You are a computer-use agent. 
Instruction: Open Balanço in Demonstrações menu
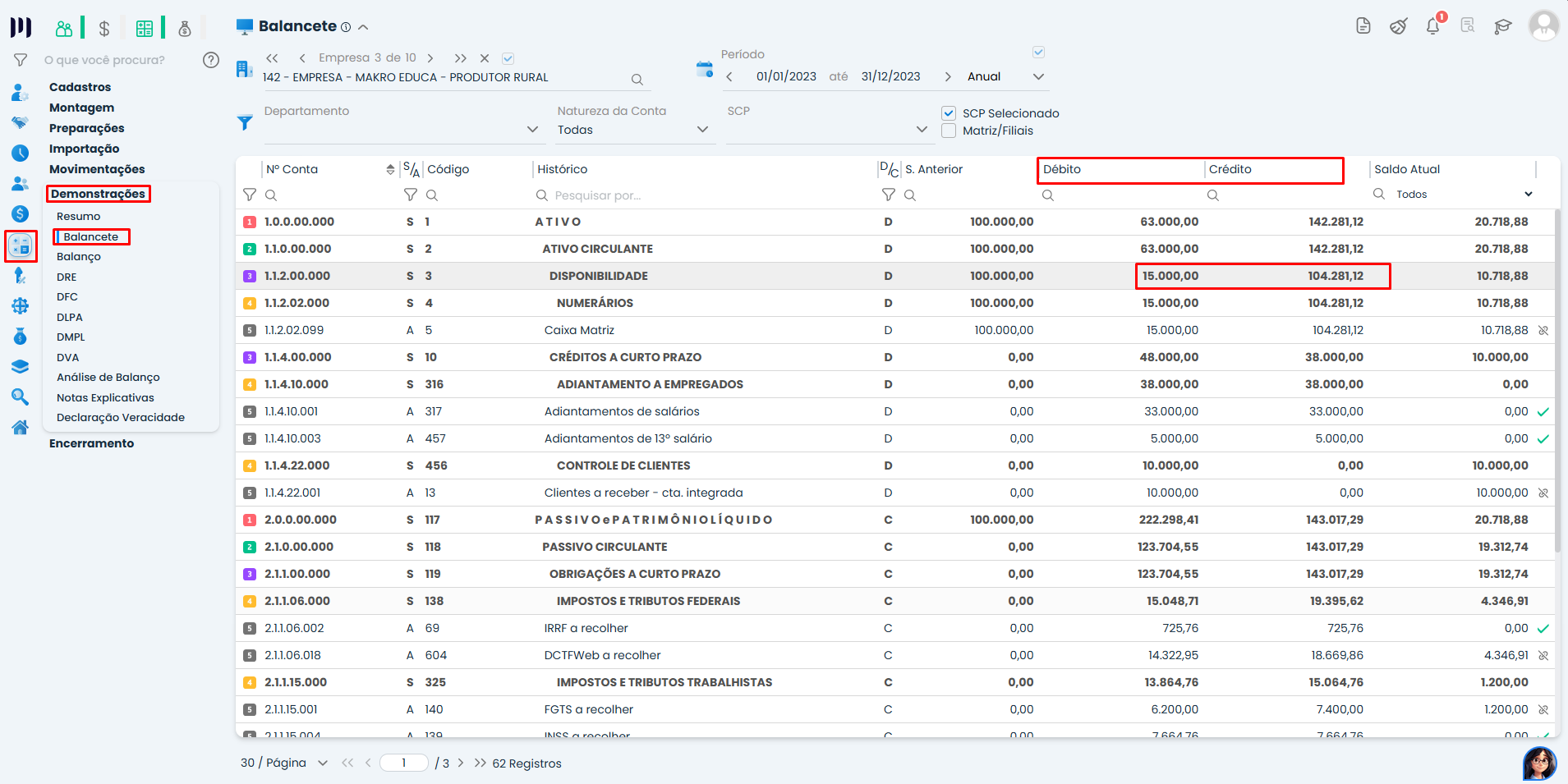click(79, 257)
